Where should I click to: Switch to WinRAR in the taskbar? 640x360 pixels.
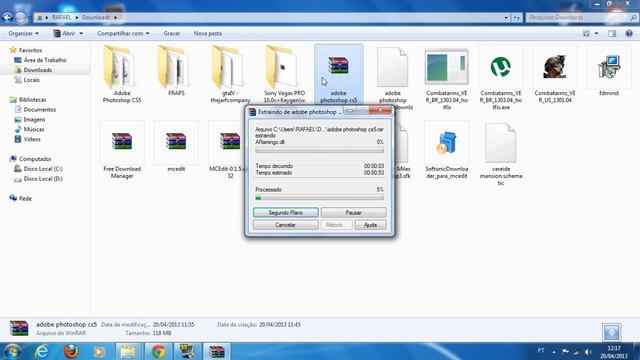[x=216, y=351]
